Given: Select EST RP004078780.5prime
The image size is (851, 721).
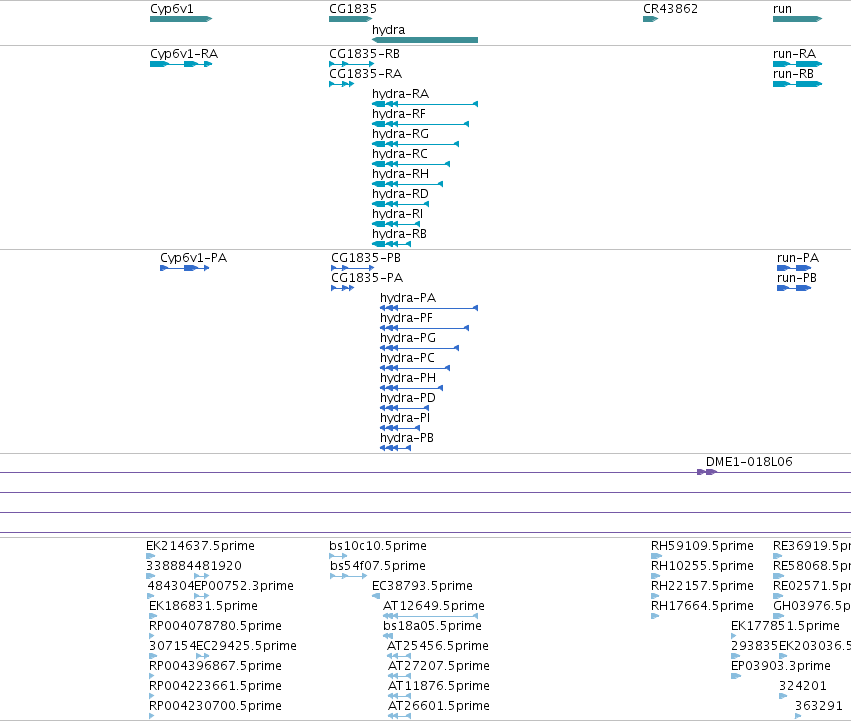Looking at the screenshot, I should [152, 636].
